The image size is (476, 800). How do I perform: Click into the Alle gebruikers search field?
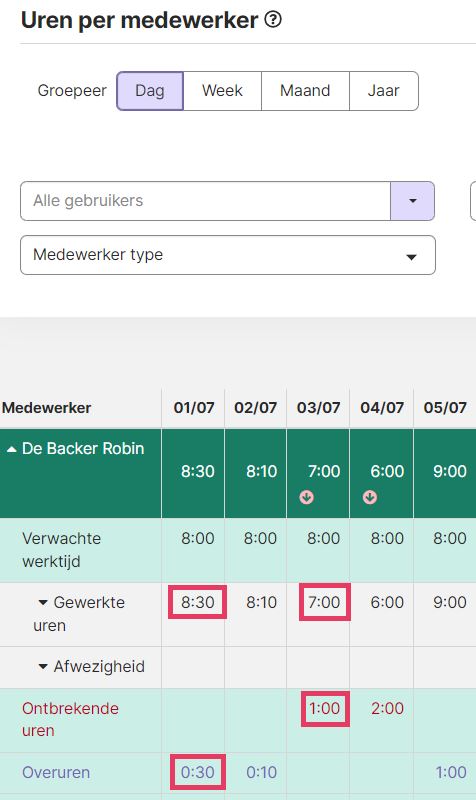pos(206,201)
